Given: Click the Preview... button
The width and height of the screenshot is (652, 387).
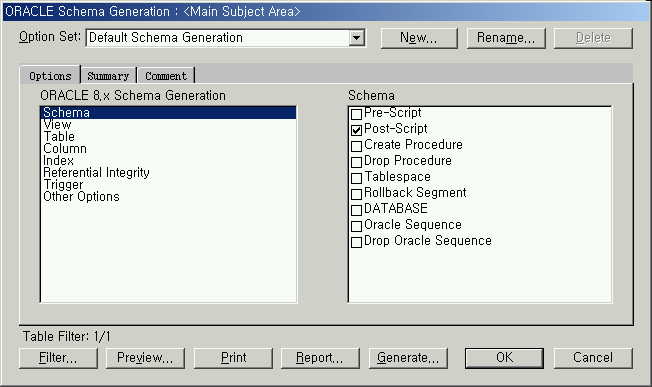Looking at the screenshot, I should pyautogui.click(x=145, y=358).
